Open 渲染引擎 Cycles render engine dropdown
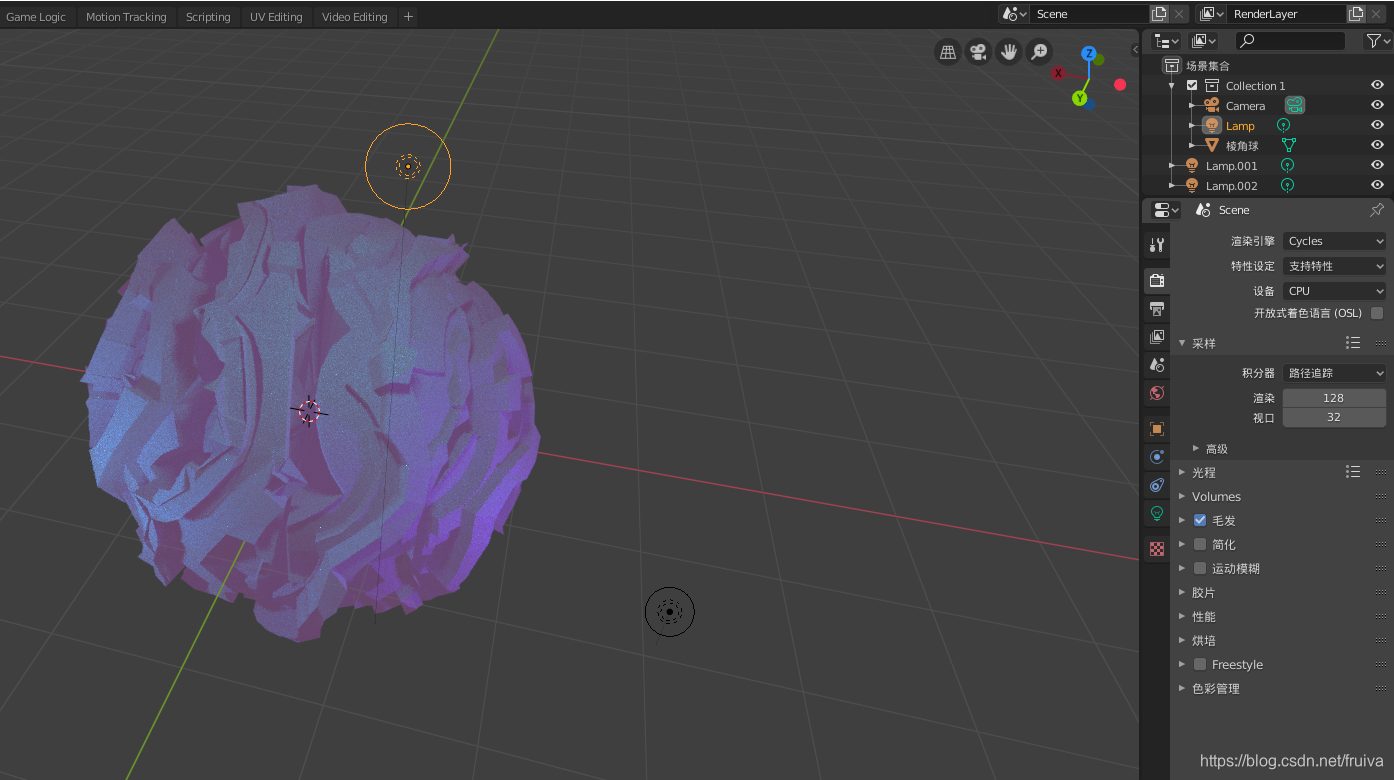This screenshot has height=780, width=1394. (1335, 241)
